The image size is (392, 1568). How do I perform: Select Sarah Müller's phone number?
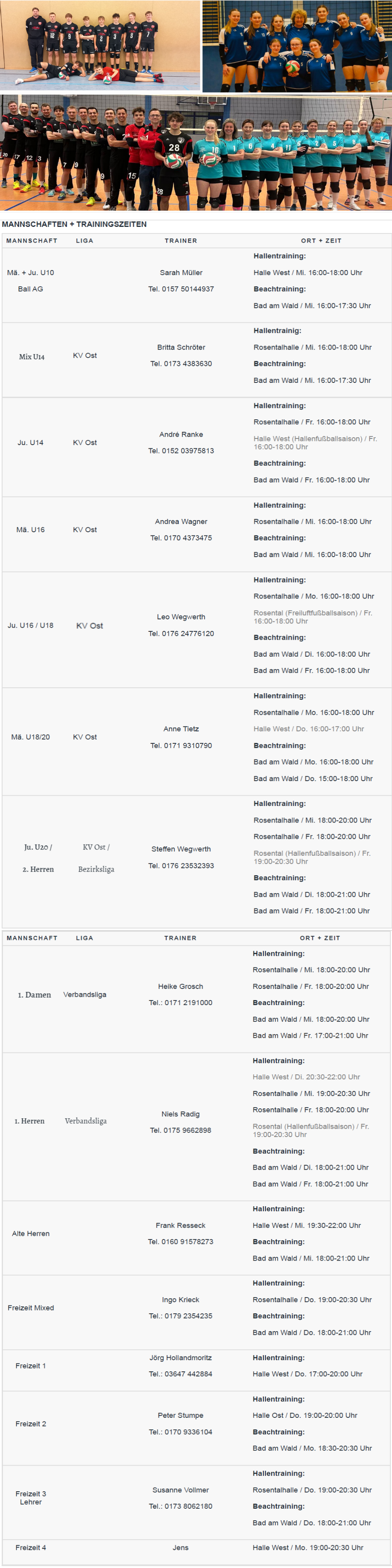pyautogui.click(x=181, y=289)
